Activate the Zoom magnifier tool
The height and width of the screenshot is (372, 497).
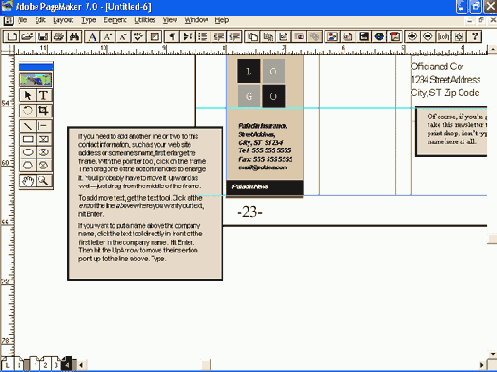(x=43, y=181)
